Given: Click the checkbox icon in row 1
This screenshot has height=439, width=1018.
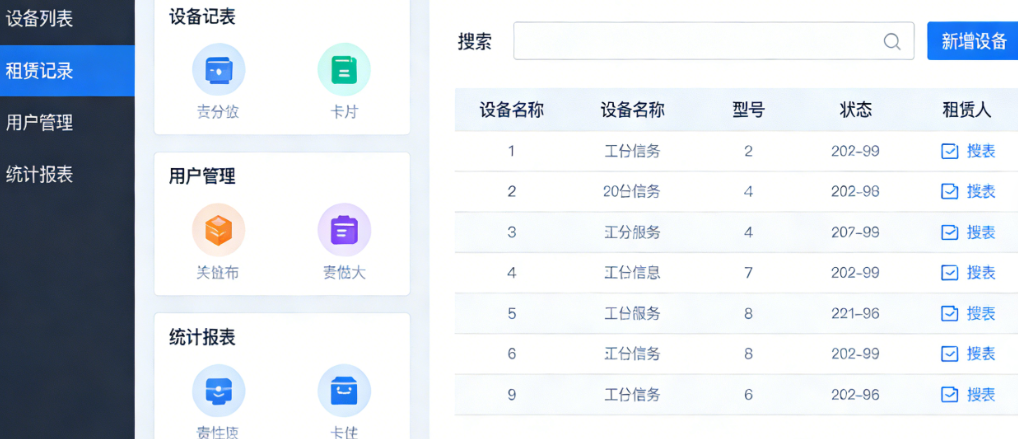Looking at the screenshot, I should (x=950, y=151).
